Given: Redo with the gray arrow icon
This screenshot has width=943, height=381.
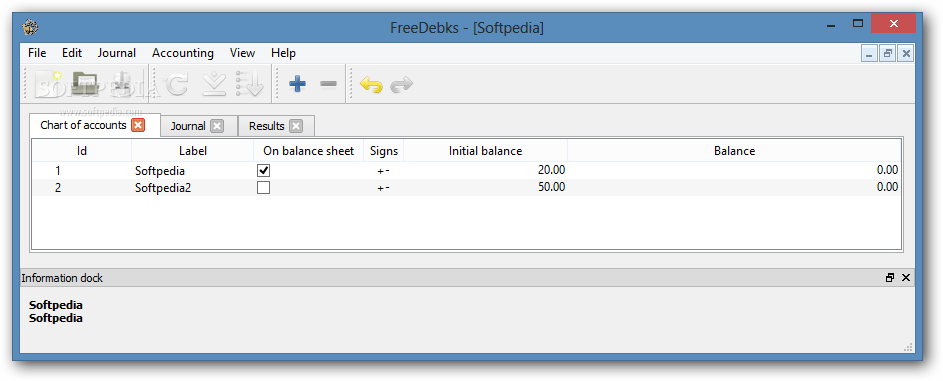Looking at the screenshot, I should pos(402,84).
